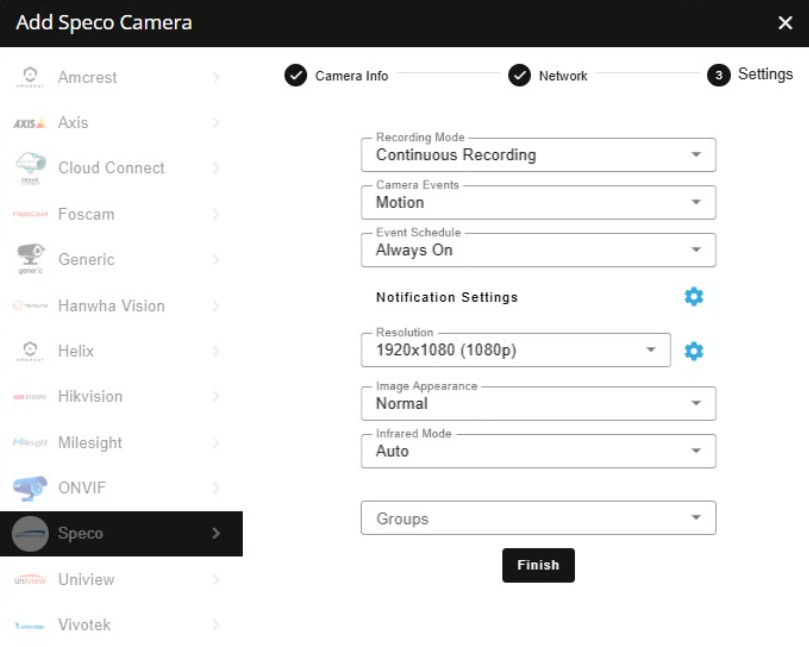The image size is (809, 647).
Task: Click the Add Speco Camera title
Action: [104, 23]
